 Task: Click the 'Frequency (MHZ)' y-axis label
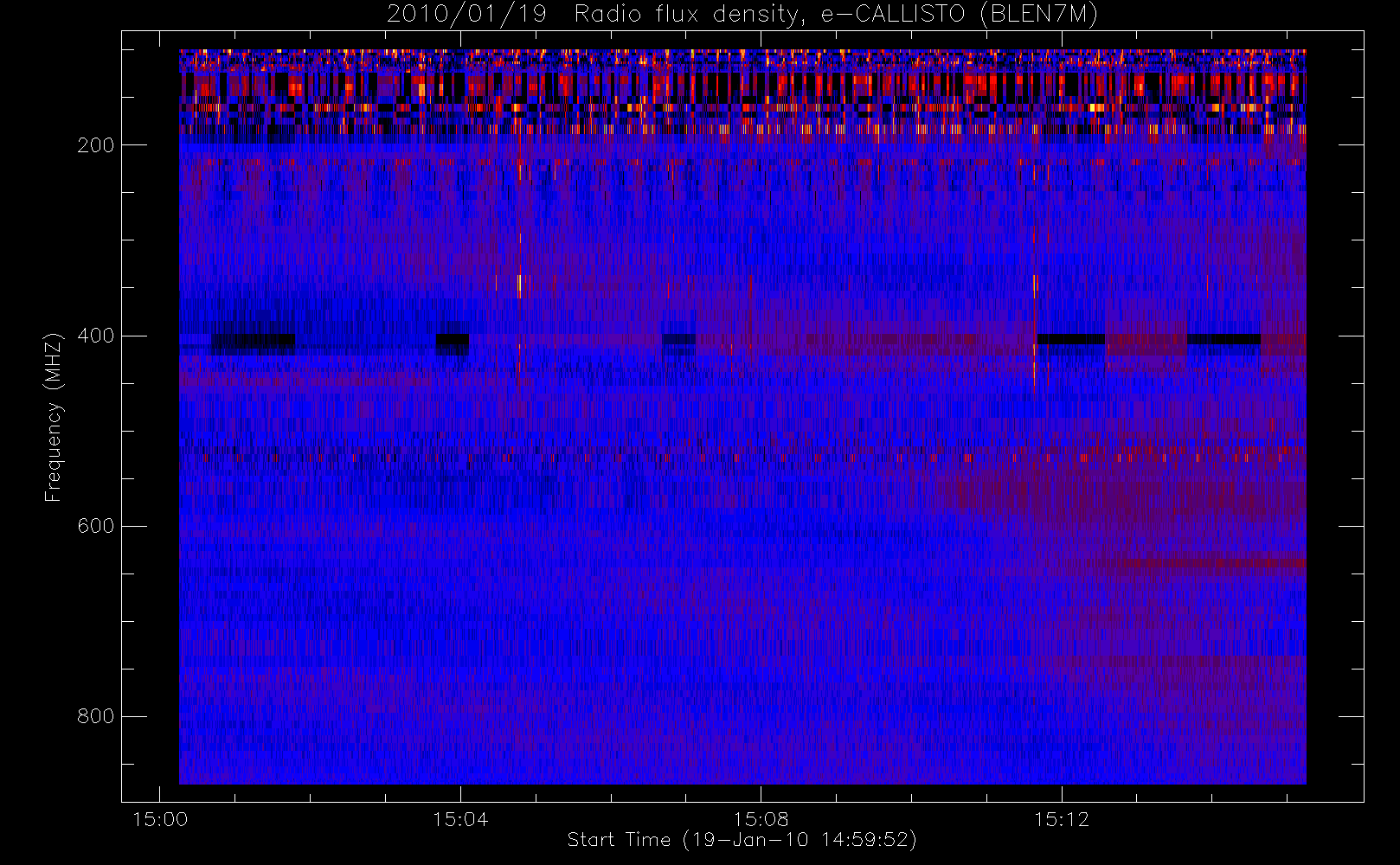(x=54, y=417)
